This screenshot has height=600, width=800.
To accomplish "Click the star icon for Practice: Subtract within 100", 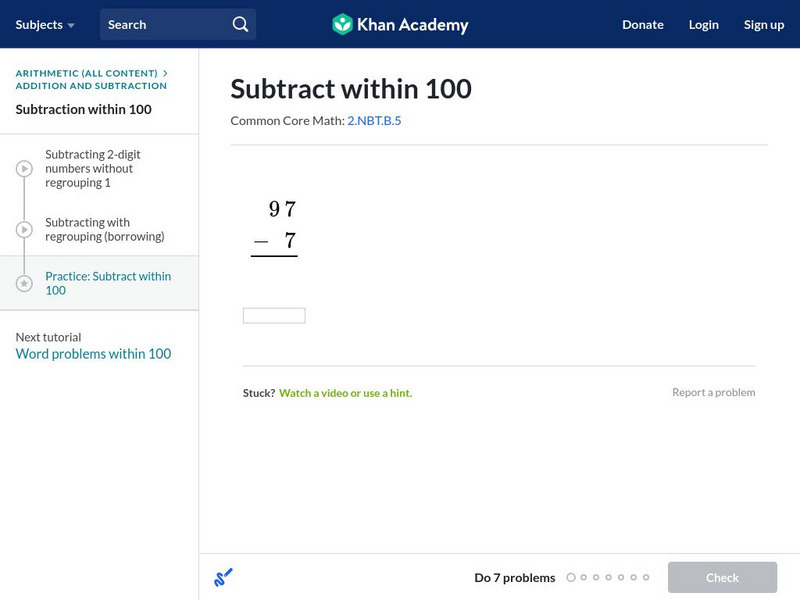I will pos(24,284).
